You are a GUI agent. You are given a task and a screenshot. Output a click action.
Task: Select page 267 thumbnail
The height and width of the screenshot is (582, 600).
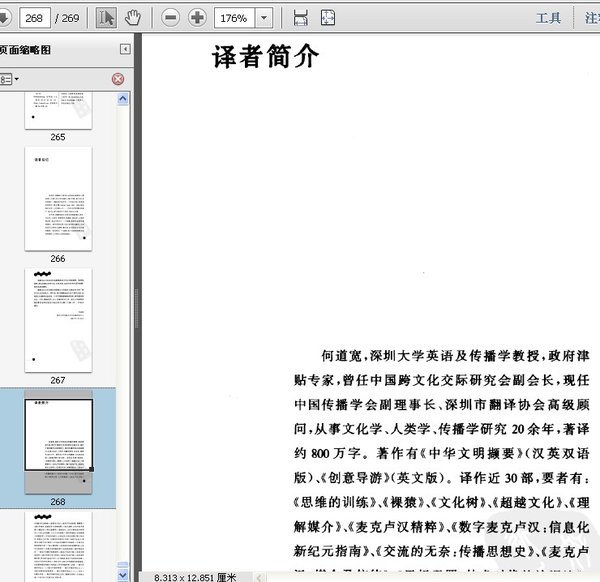click(x=58, y=319)
